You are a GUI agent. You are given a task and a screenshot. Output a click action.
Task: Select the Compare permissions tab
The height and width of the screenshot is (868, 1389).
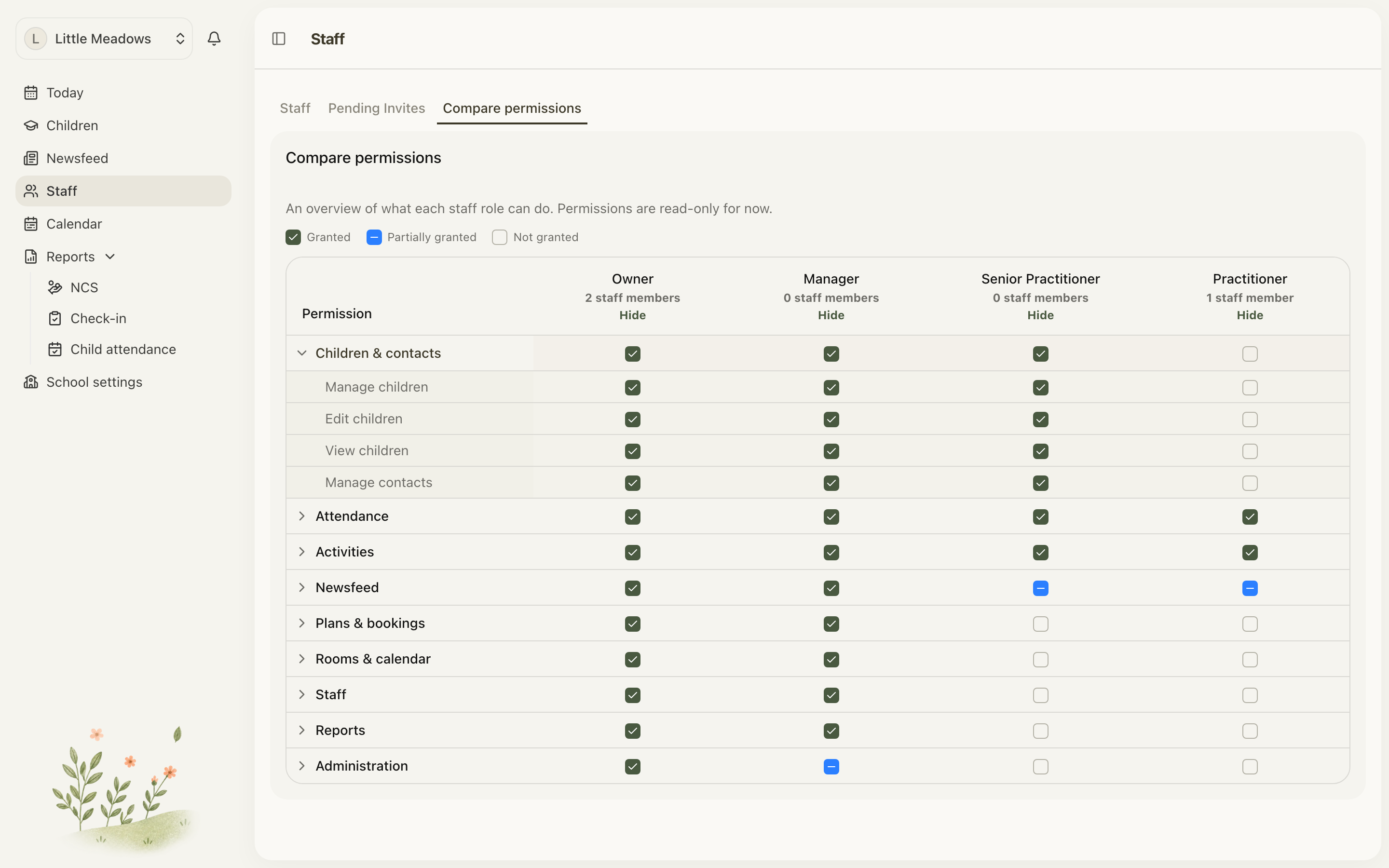coord(512,108)
